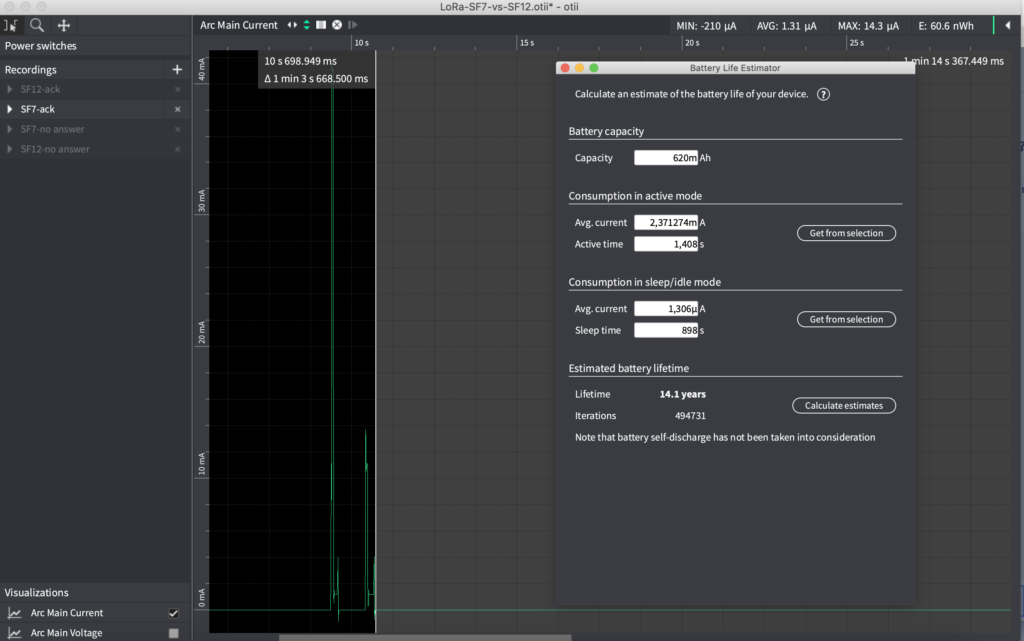Collapse the statistics bar arrow
Image resolution: width=1024 pixels, height=641 pixels.
[1008, 25]
